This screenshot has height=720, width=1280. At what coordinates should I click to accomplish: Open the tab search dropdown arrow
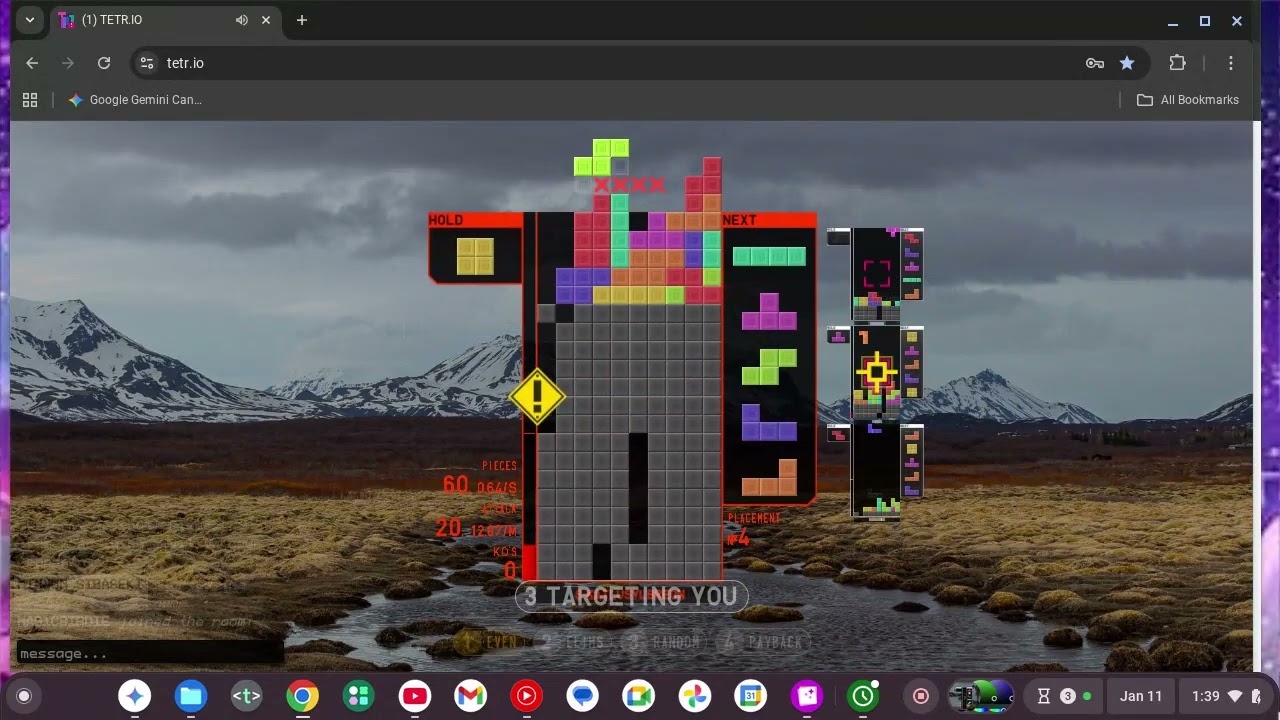30,20
